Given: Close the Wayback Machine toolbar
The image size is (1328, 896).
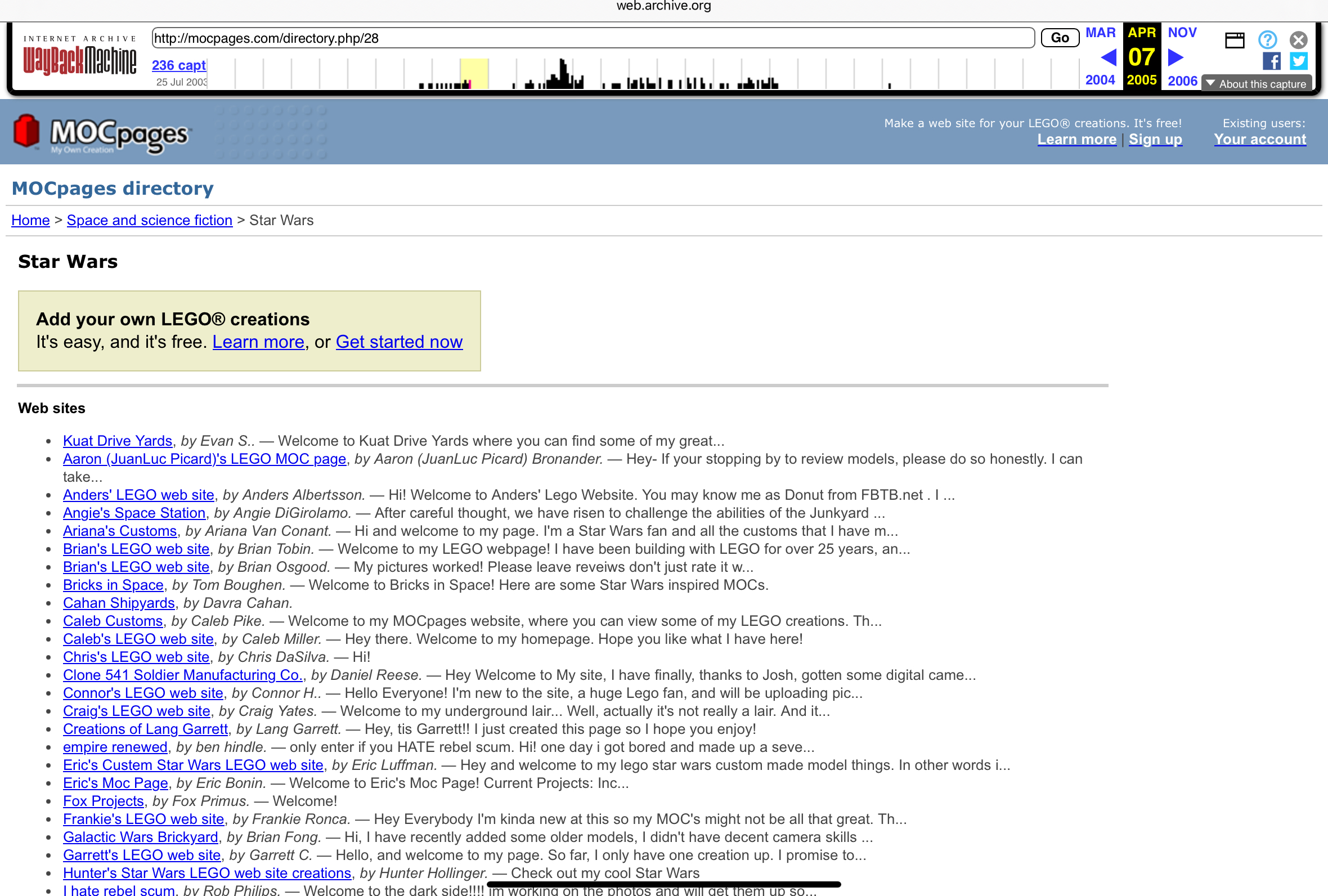Looking at the screenshot, I should click(1298, 39).
